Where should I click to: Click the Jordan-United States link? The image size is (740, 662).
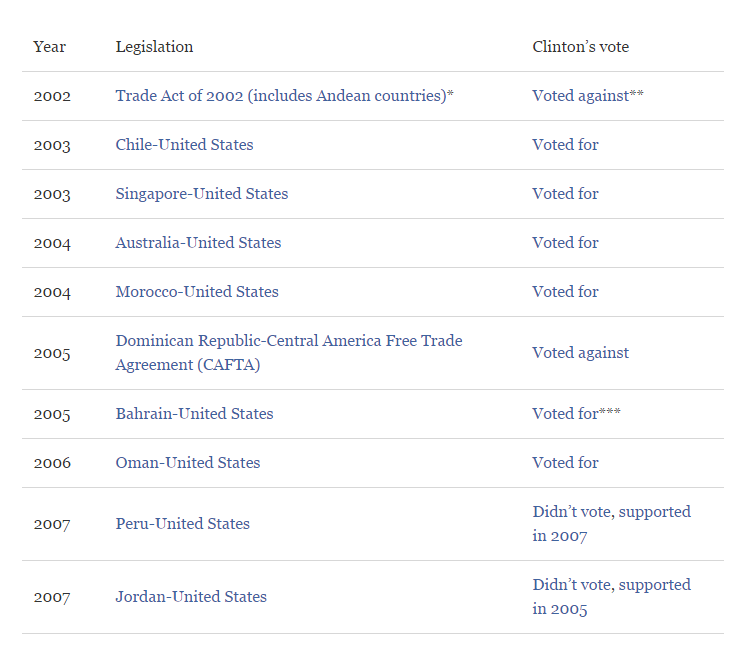tap(191, 597)
